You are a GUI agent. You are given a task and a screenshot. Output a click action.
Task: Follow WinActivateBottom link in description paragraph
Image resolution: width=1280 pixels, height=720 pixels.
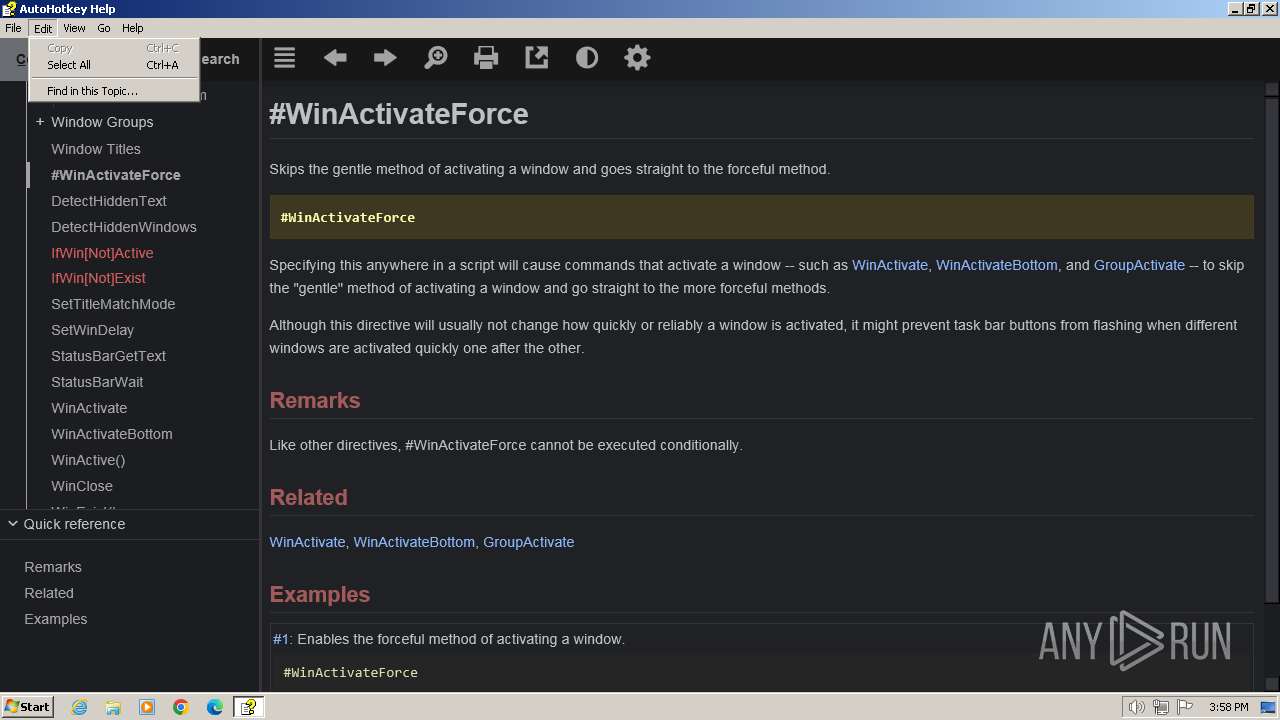point(997,265)
